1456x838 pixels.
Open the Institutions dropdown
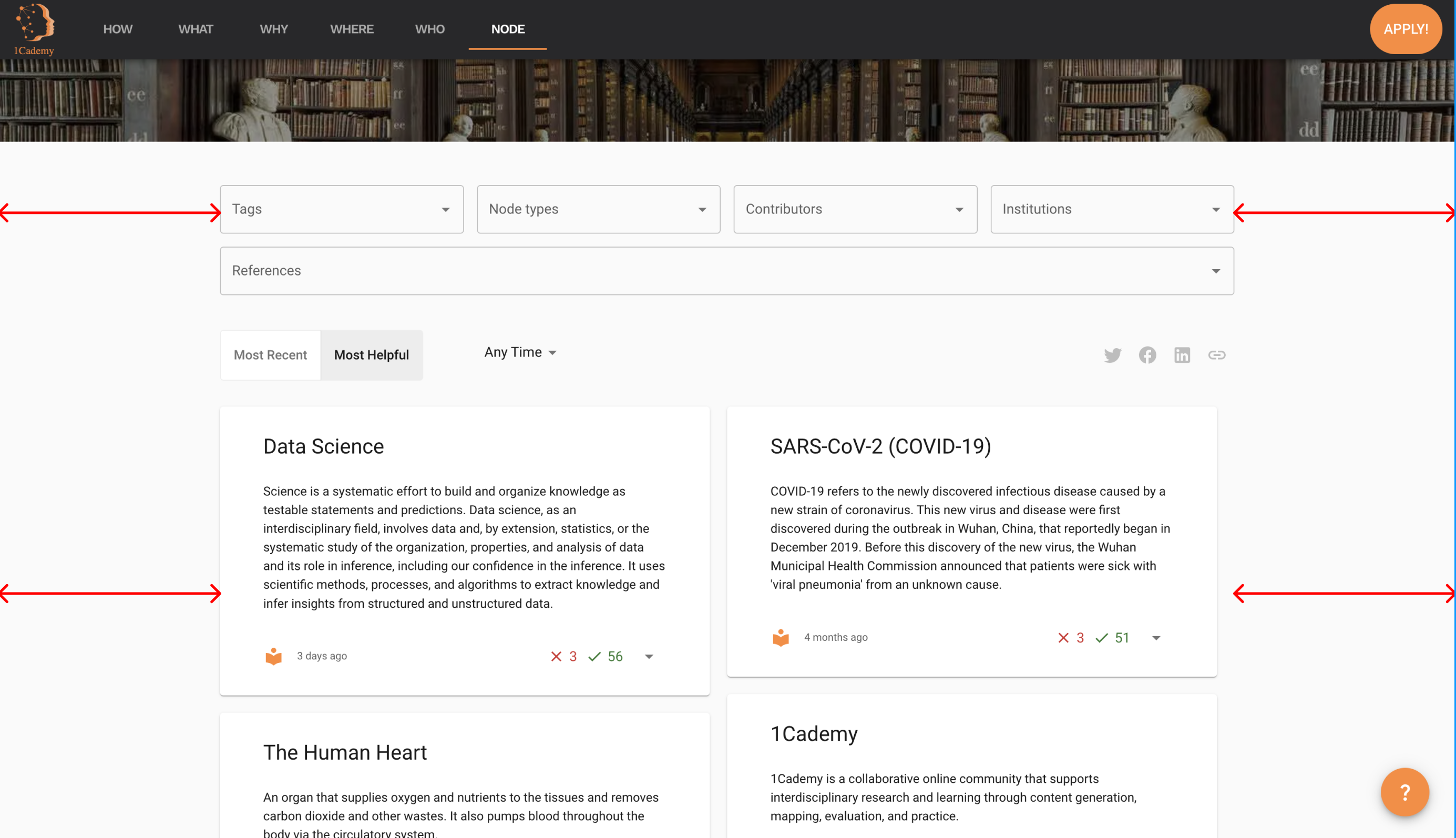pyautogui.click(x=1112, y=209)
